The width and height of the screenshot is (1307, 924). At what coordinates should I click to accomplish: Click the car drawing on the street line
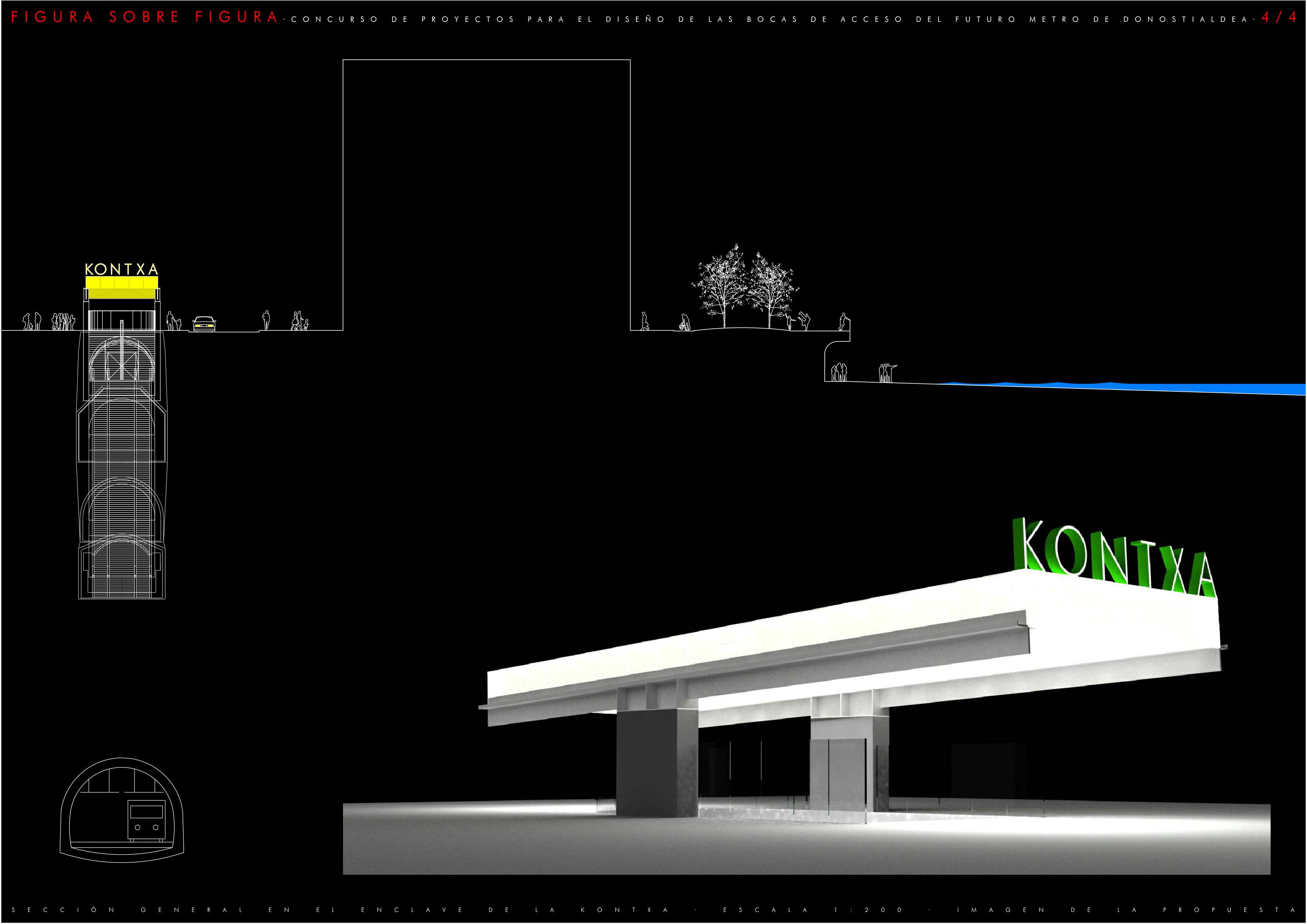(x=204, y=323)
